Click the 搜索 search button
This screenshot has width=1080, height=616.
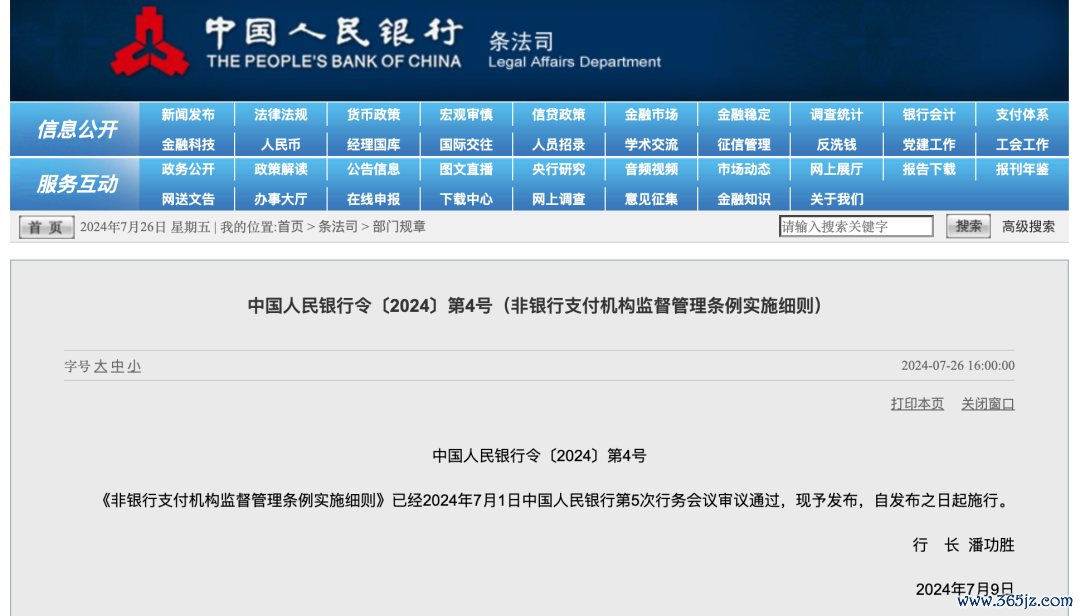pos(967,227)
